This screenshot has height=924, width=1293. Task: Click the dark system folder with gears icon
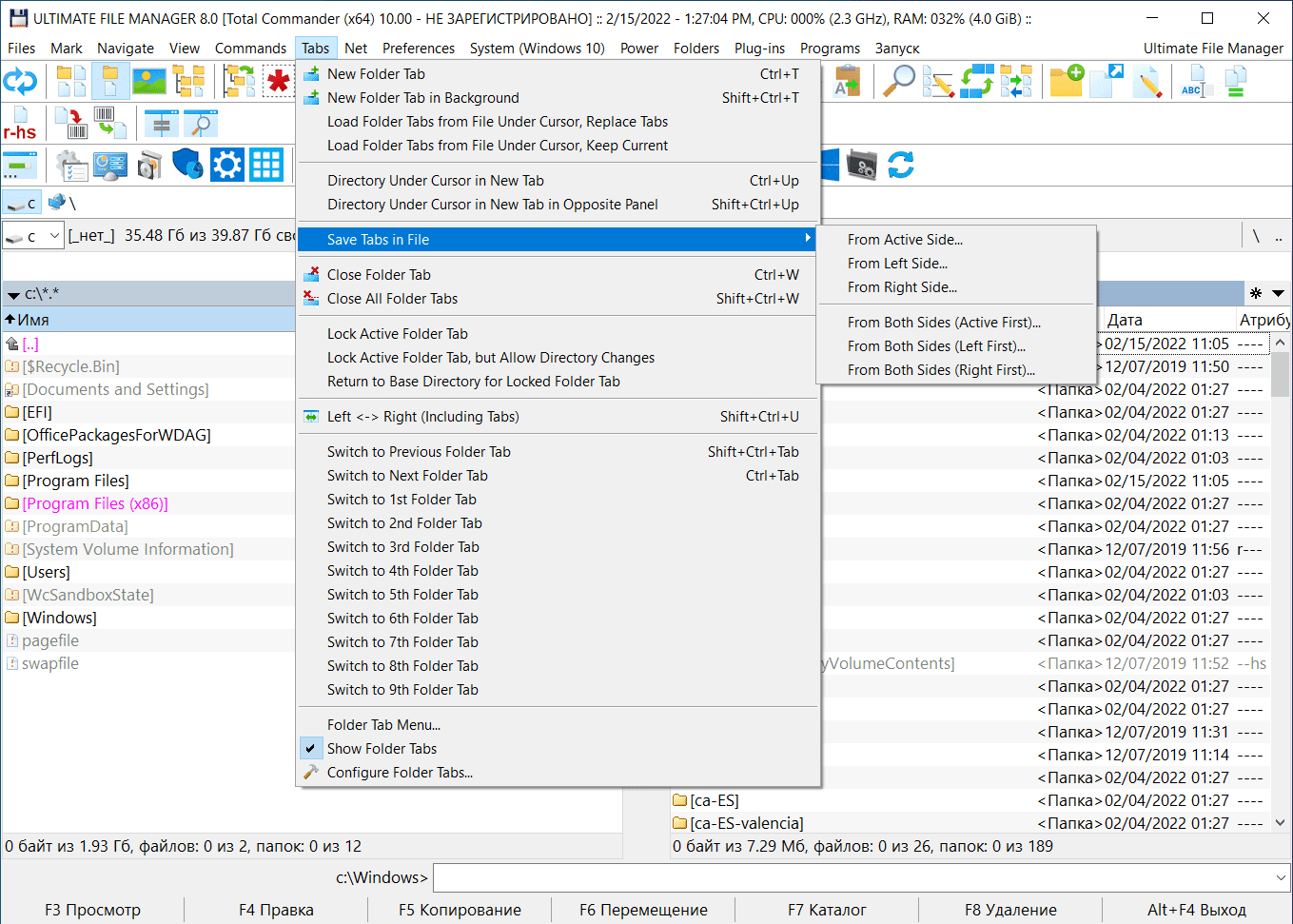(x=862, y=166)
